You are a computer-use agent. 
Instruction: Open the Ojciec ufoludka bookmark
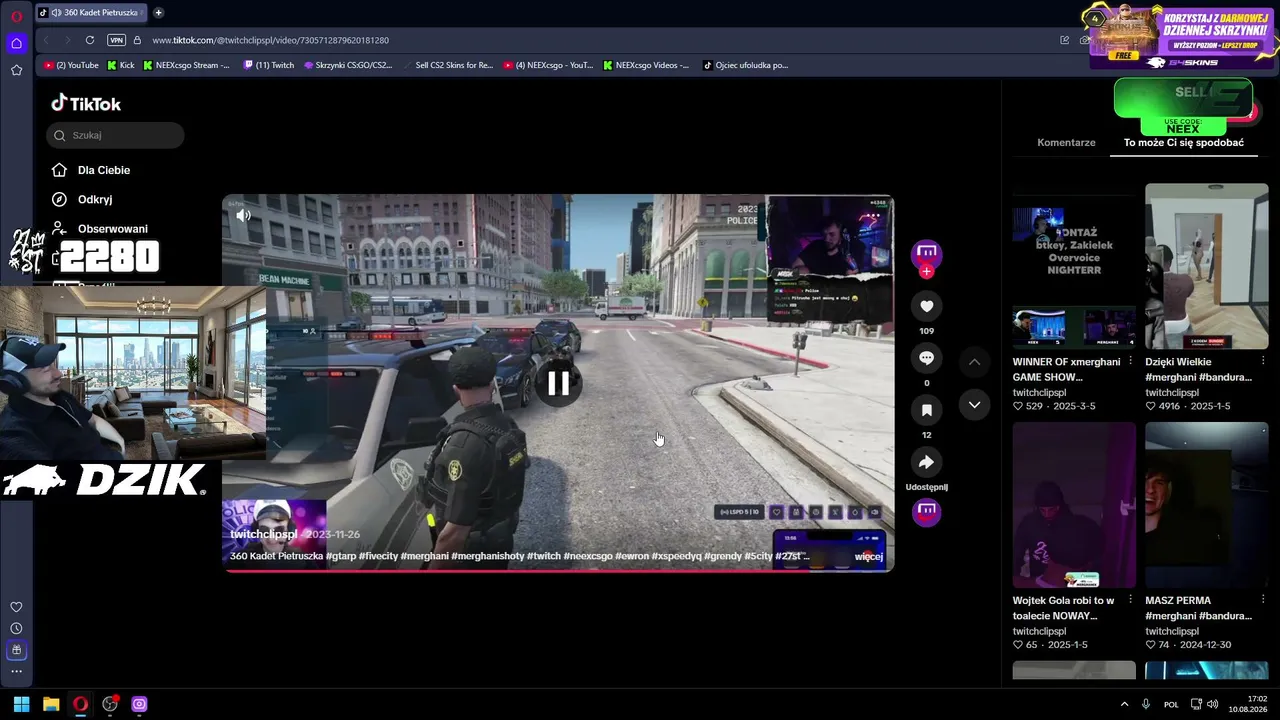point(746,65)
